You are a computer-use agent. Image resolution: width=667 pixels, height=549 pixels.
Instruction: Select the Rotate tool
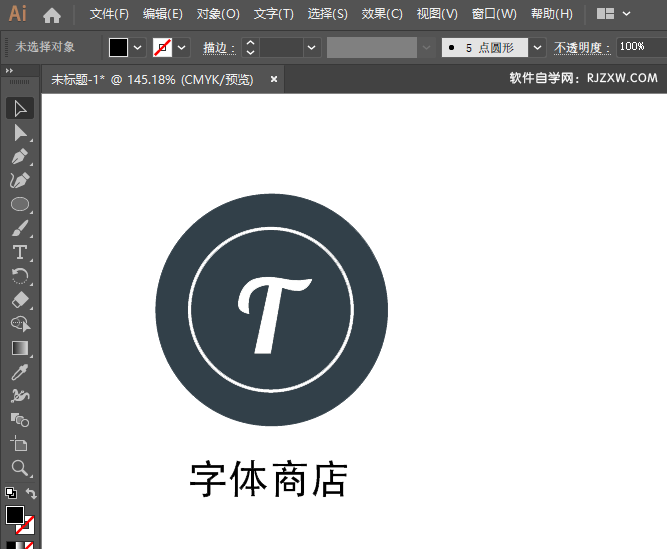20,276
